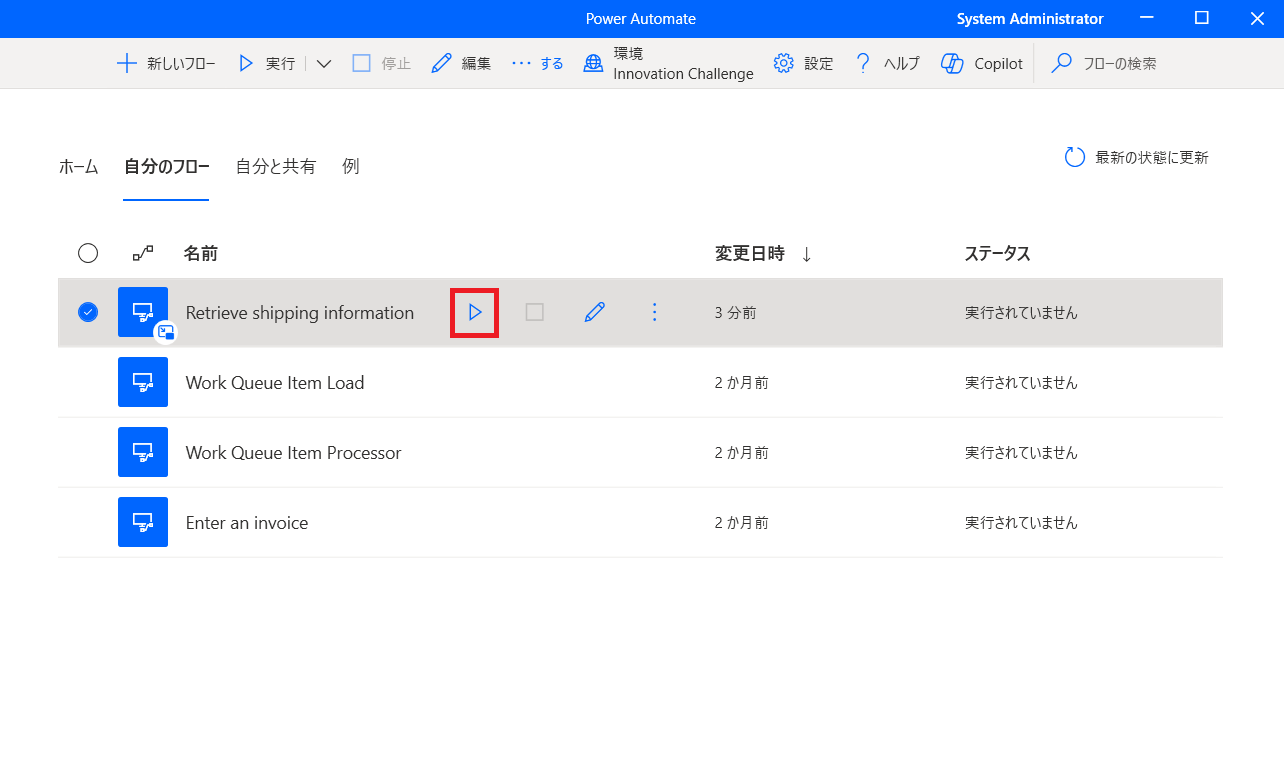Open more actions for Retrieve shipping information
The height and width of the screenshot is (776, 1284).
click(655, 312)
